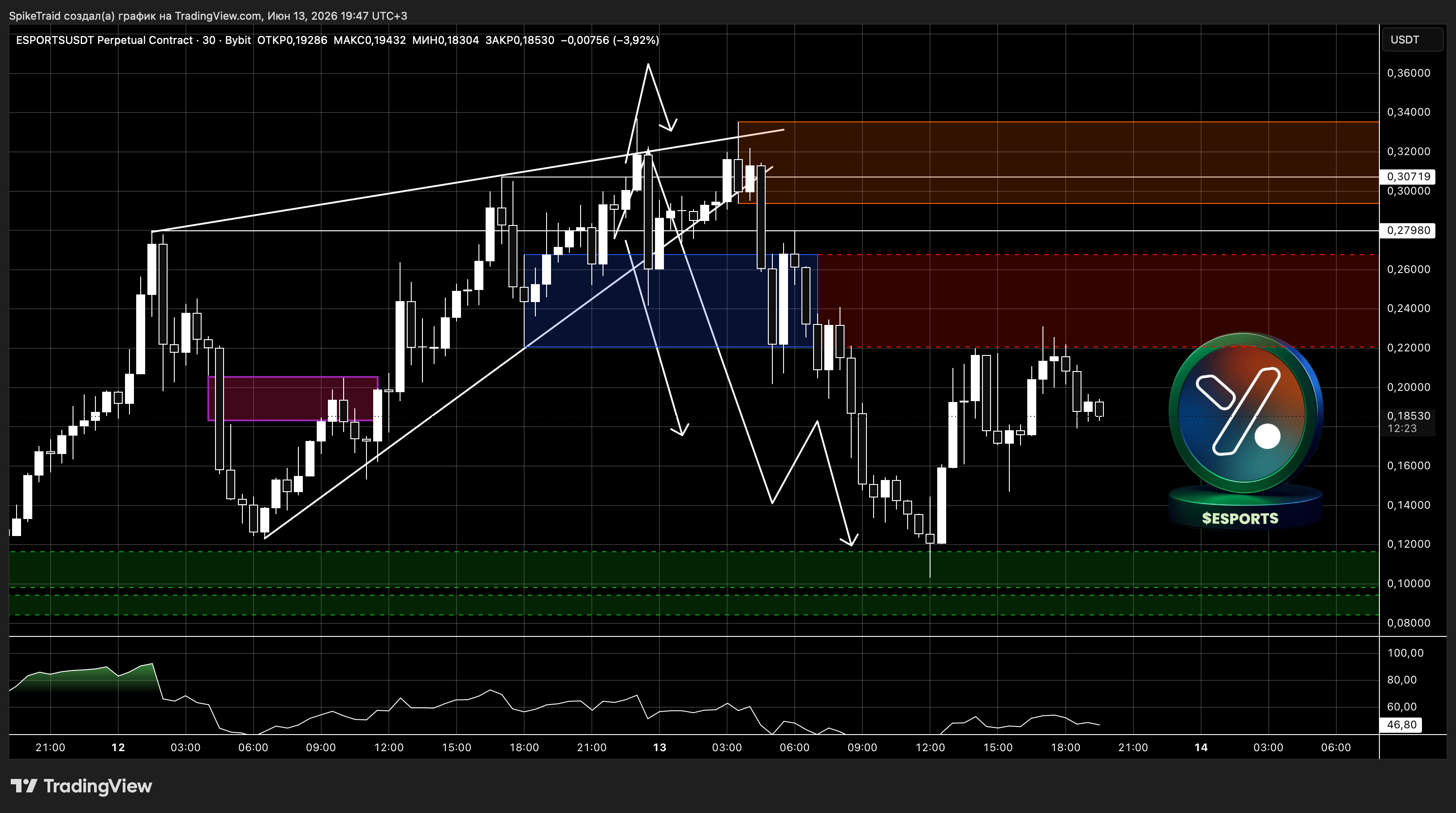Click the 0,10000 price axis label
This screenshot has width=1456, height=813.
click(x=1409, y=584)
